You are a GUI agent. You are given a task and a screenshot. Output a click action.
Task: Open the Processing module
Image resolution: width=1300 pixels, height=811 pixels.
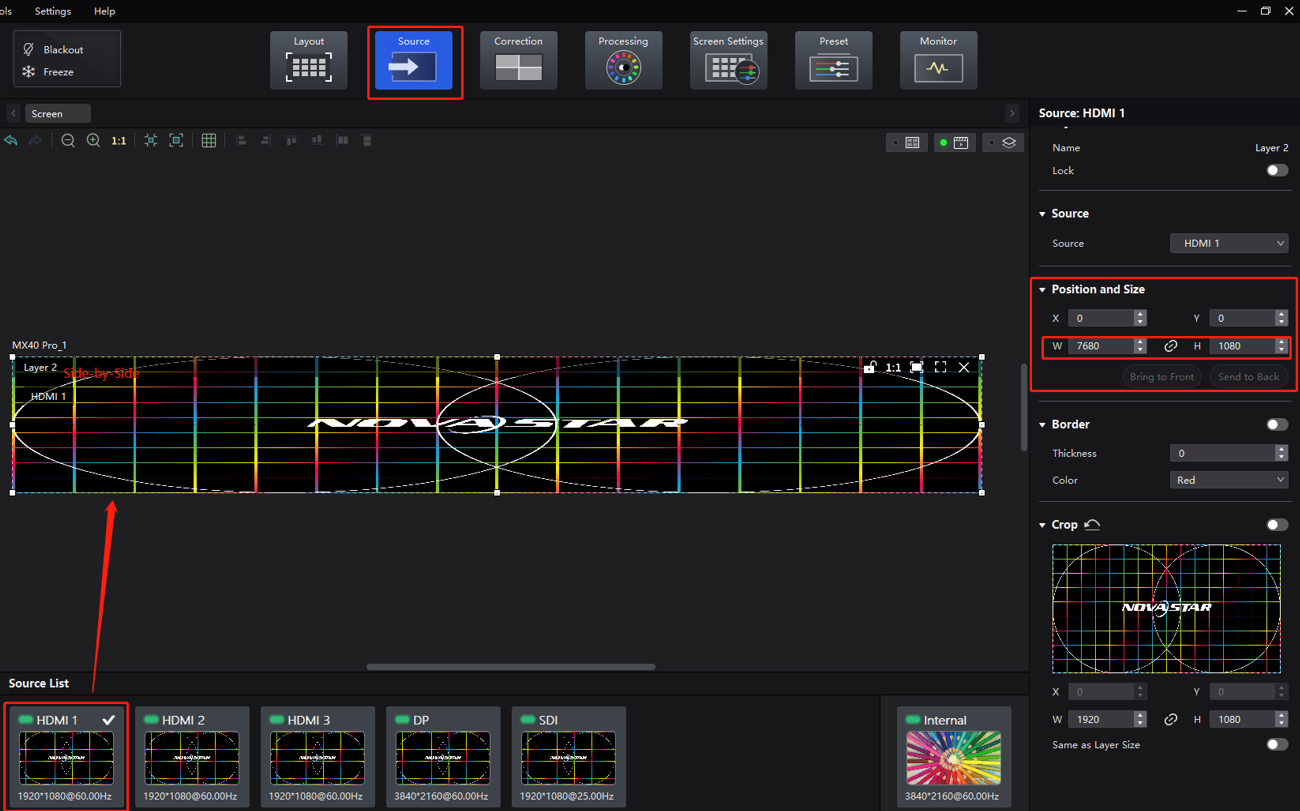pyautogui.click(x=623, y=60)
